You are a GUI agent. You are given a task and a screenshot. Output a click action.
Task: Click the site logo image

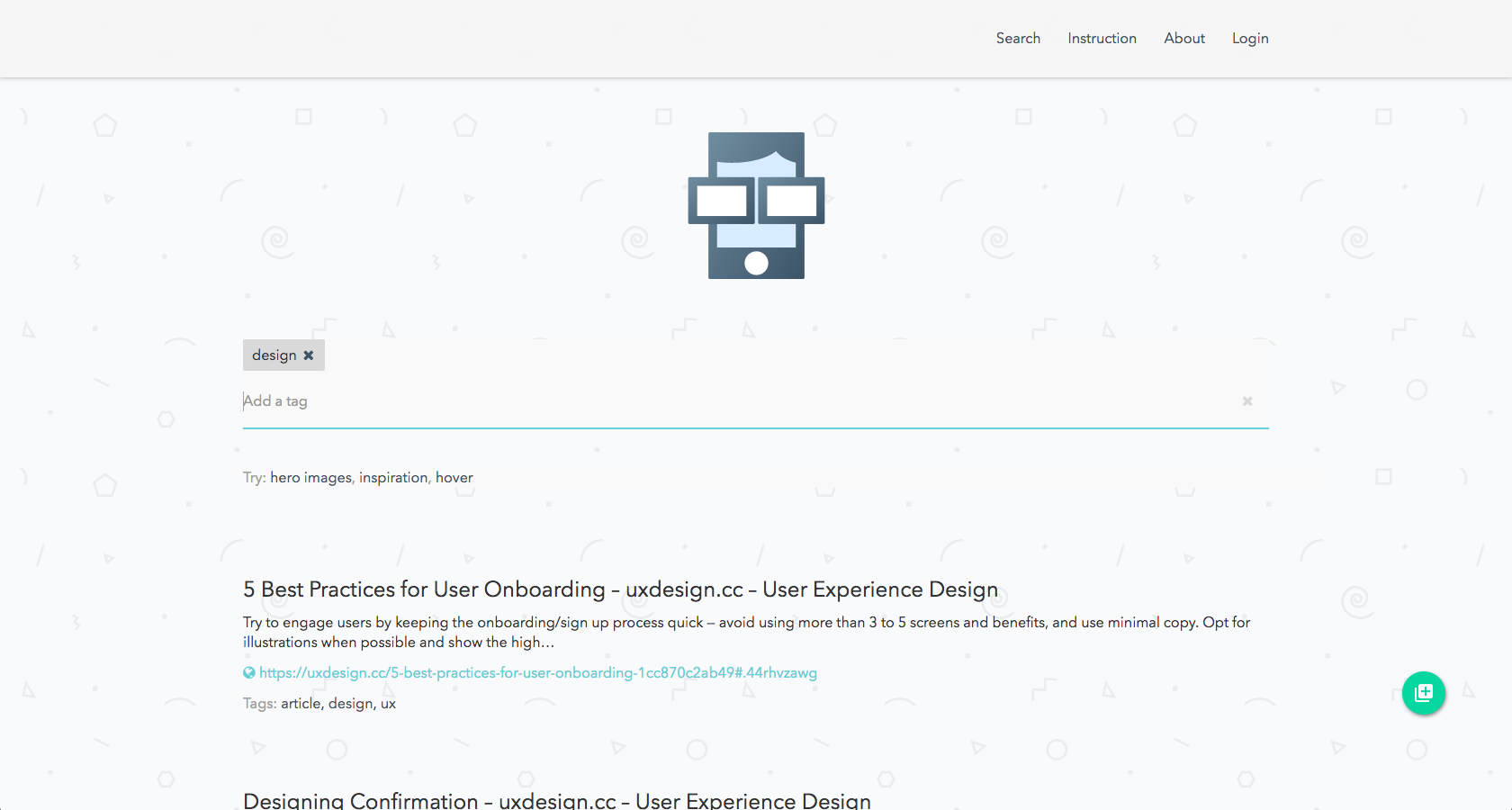tap(756, 205)
